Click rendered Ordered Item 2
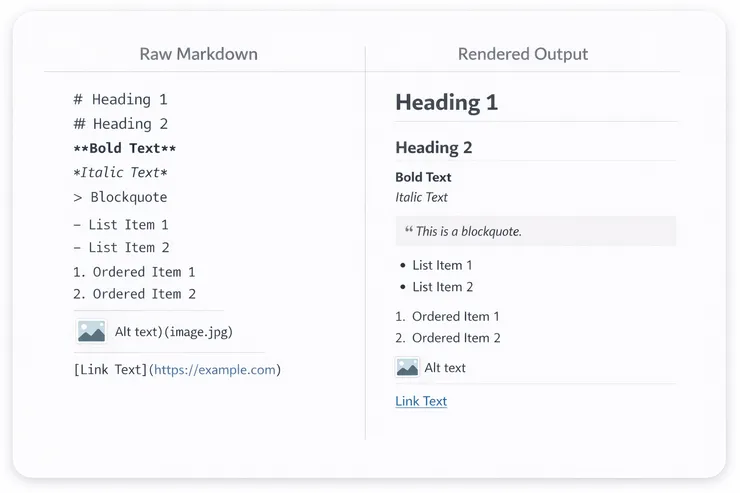 click(455, 338)
